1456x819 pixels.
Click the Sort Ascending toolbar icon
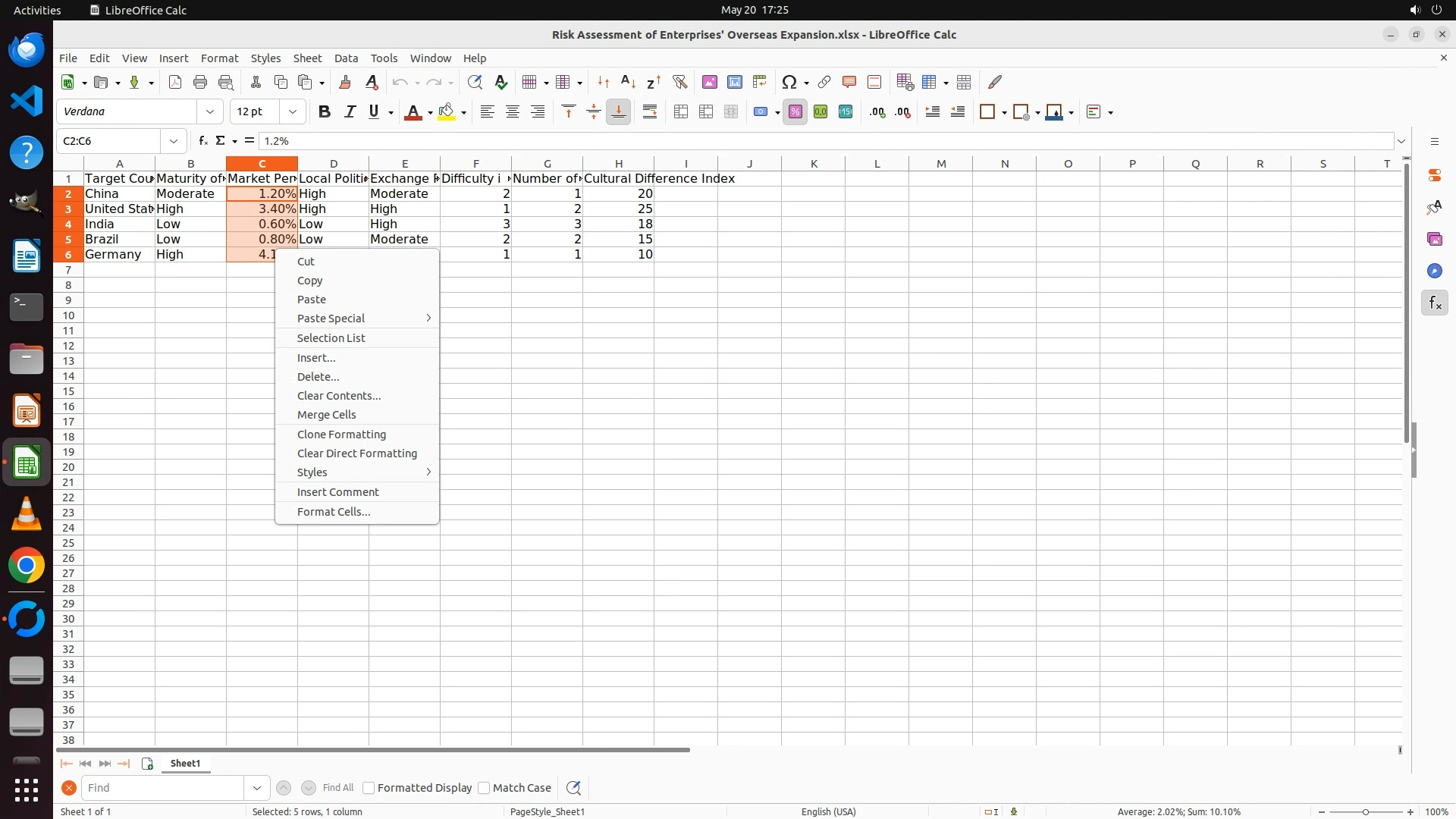tap(628, 82)
